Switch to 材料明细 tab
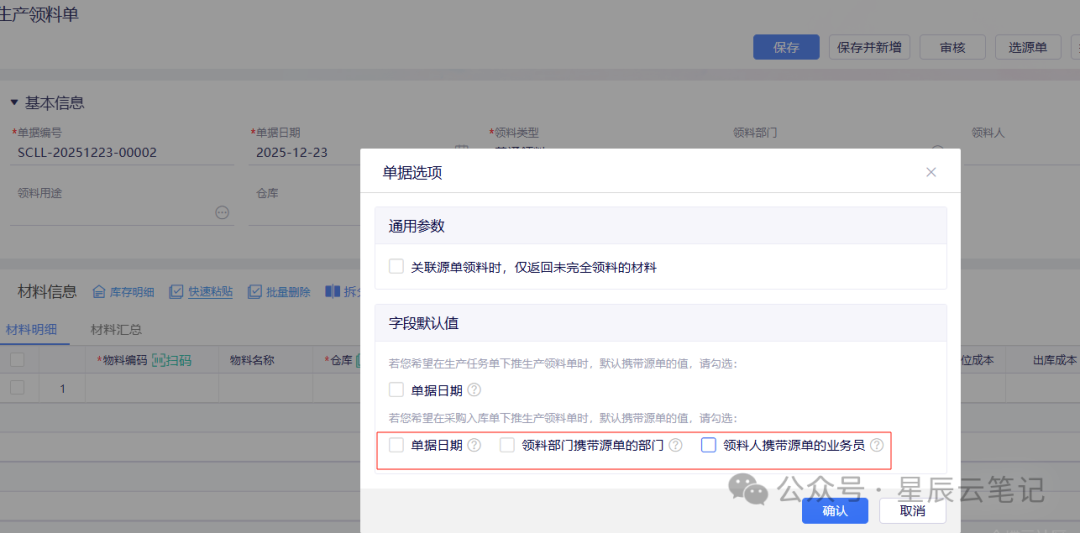Image resolution: width=1080 pixels, height=533 pixels. (32, 329)
